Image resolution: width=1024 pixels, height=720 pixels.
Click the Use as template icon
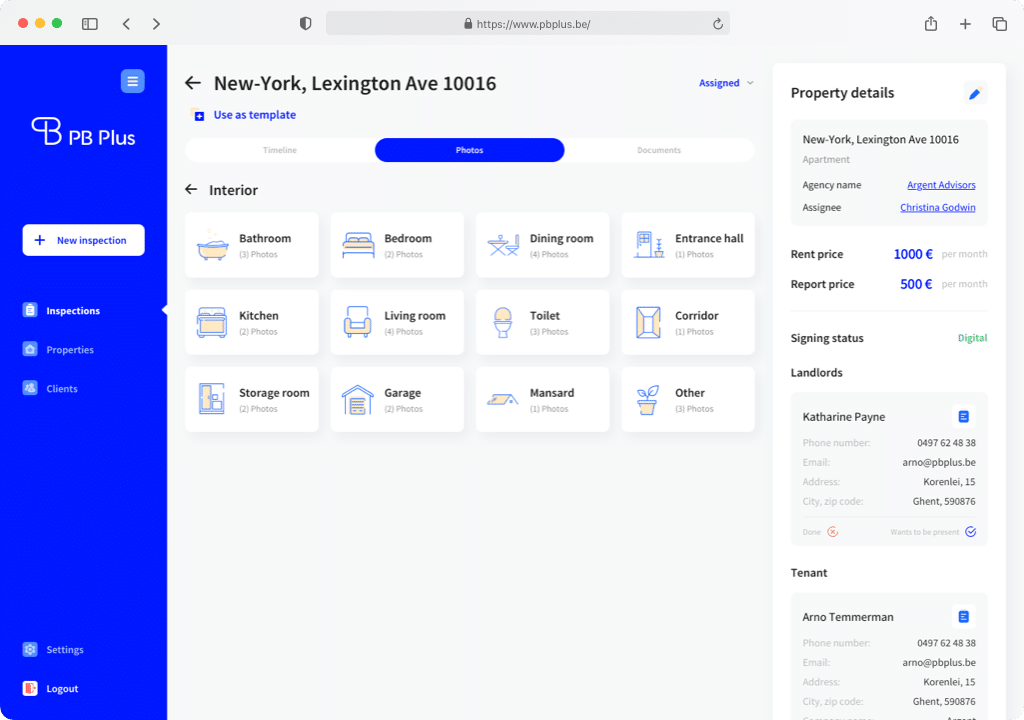[x=197, y=115]
